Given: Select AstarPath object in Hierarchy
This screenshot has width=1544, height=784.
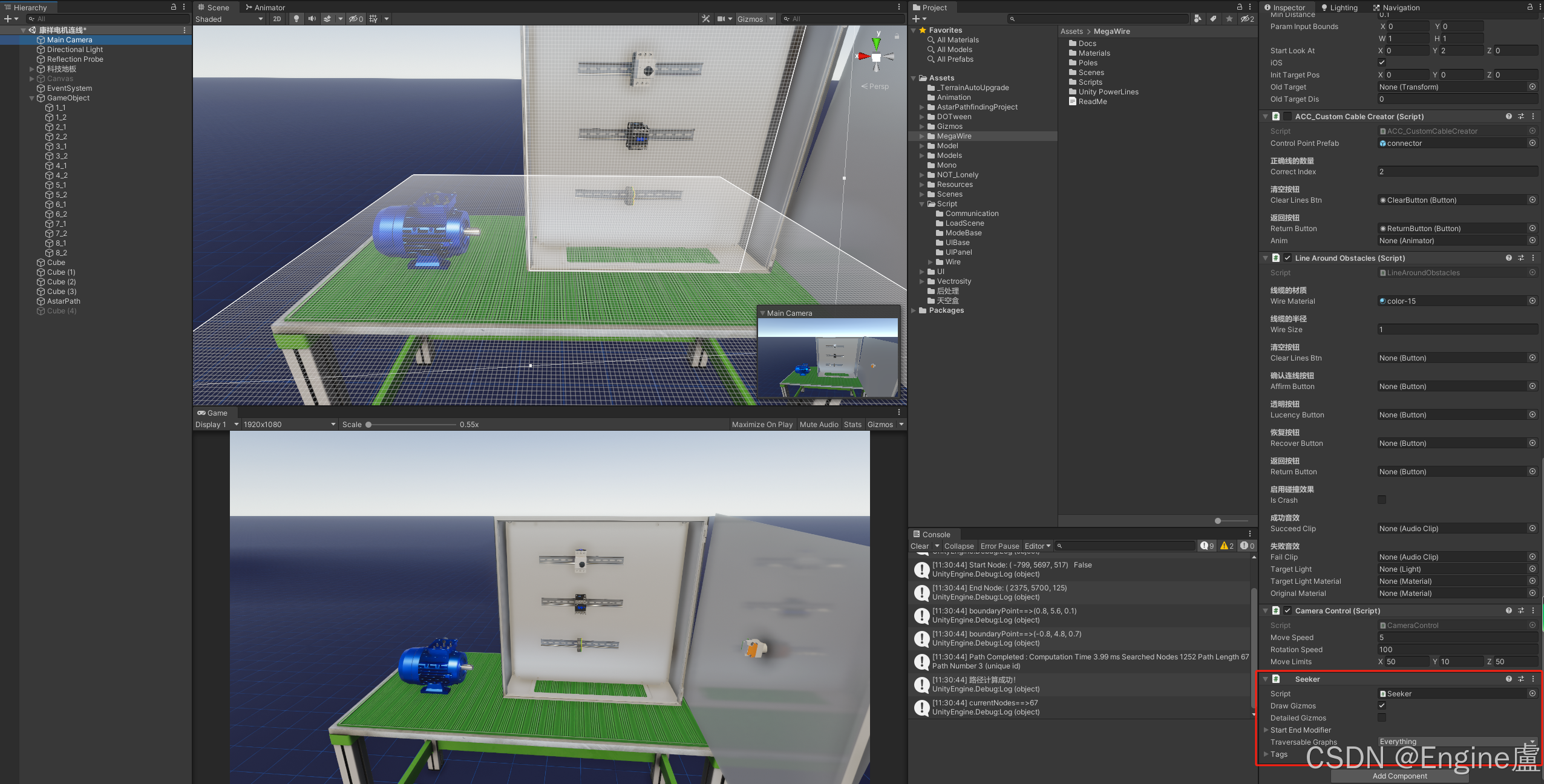Looking at the screenshot, I should coord(64,301).
